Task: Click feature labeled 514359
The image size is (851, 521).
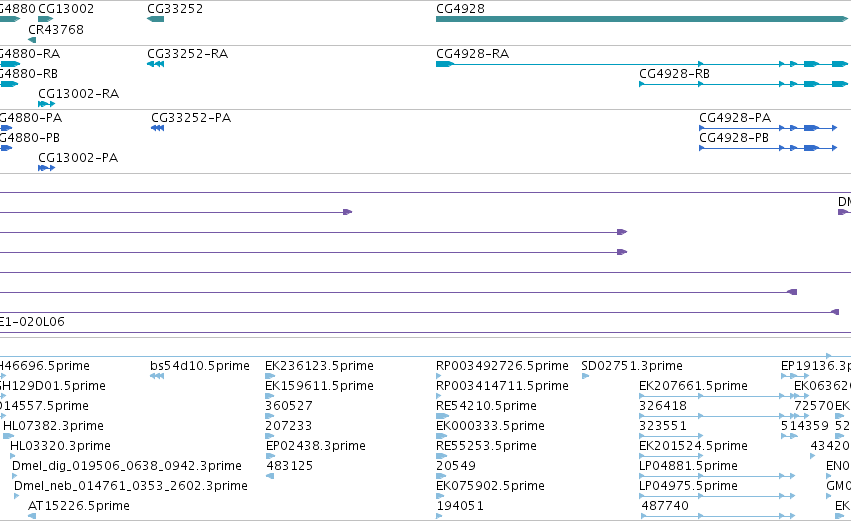Action: pos(804,426)
